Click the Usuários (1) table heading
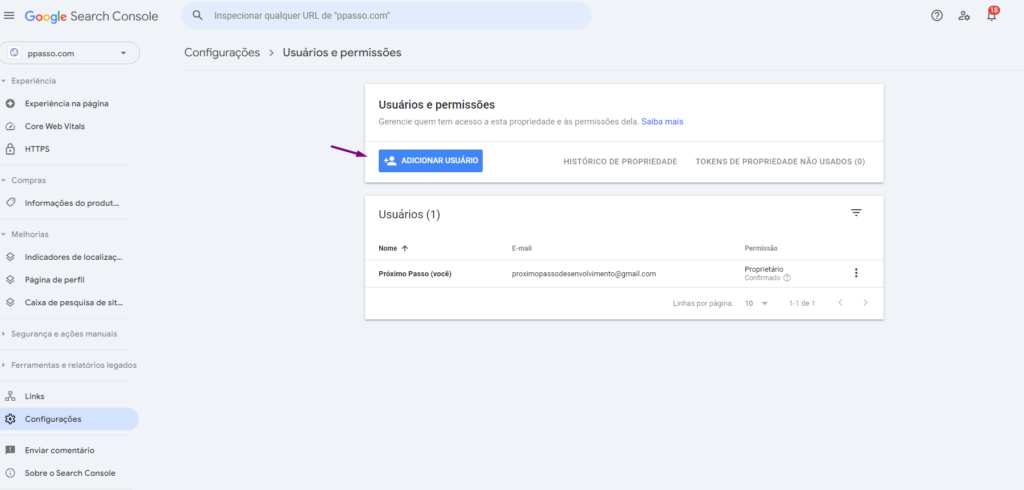The width and height of the screenshot is (1024, 490). 409,214
